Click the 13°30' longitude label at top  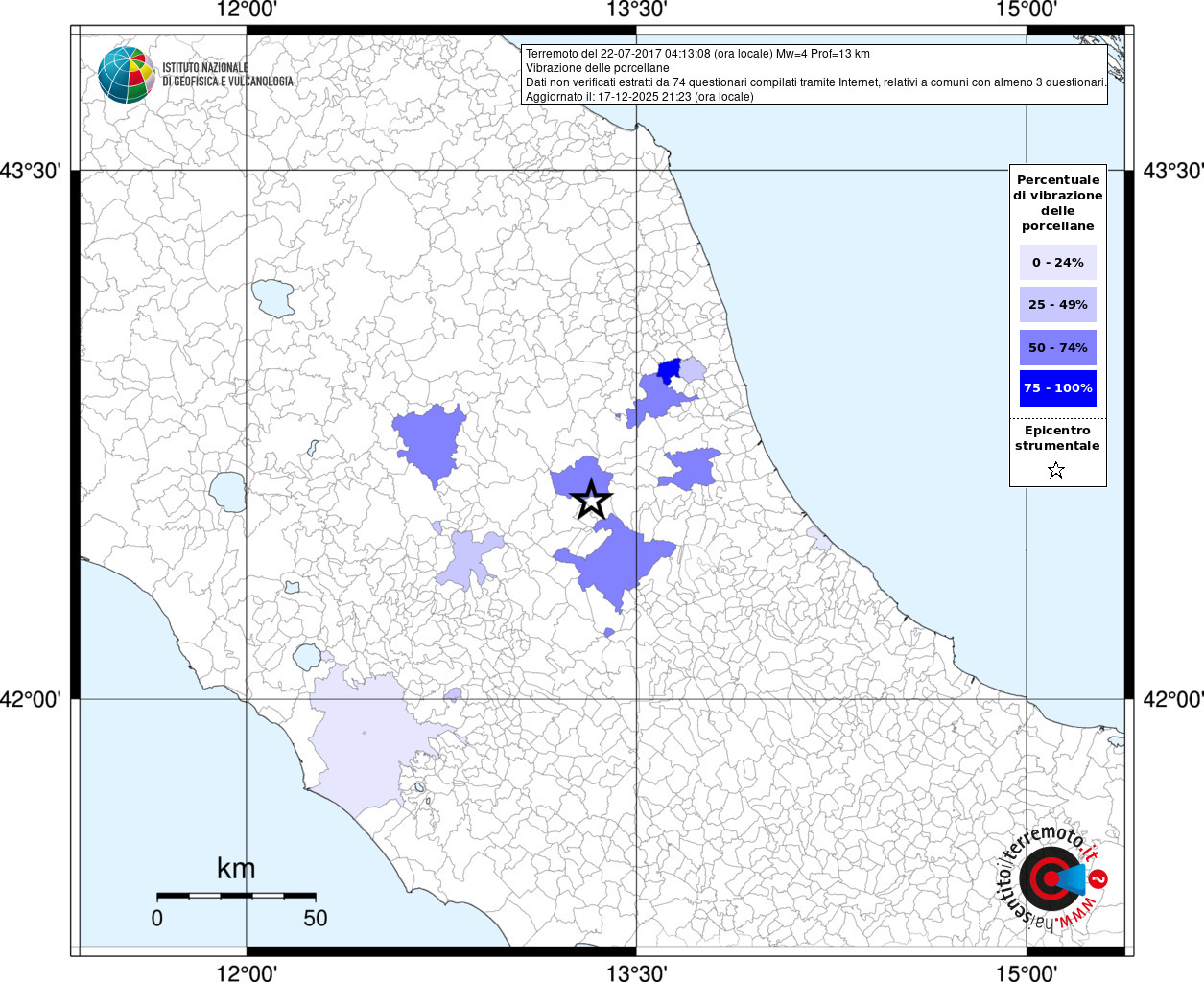pos(636,11)
